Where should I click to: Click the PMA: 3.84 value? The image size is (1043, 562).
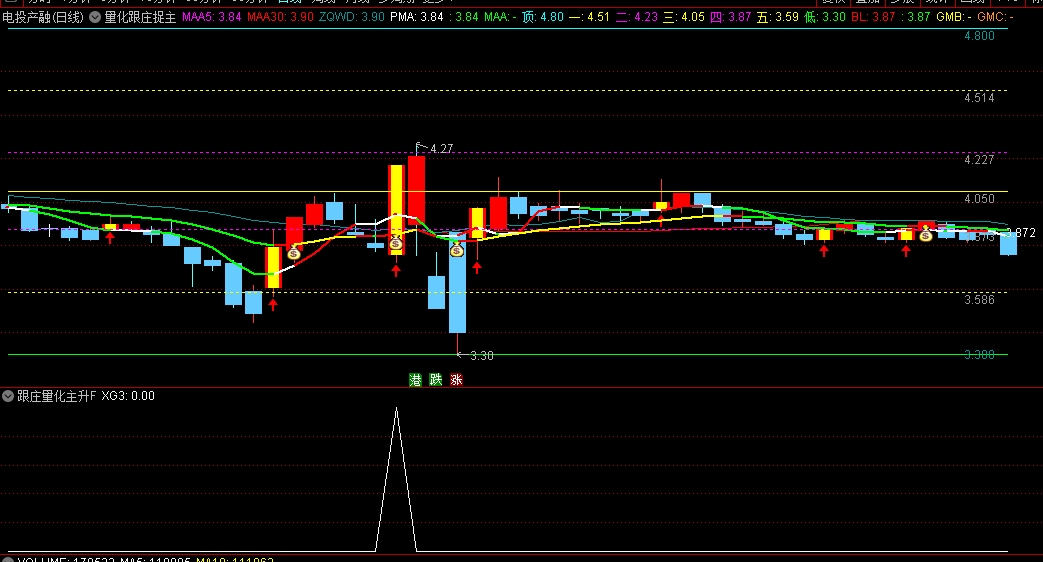tap(416, 17)
